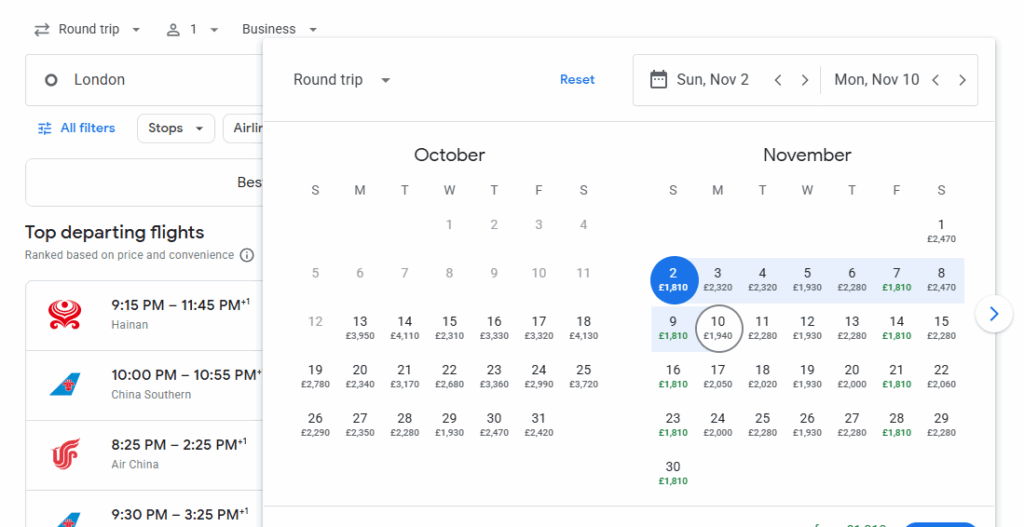Click the Air China airline logo
The width and height of the screenshot is (1024, 527).
pos(65,454)
